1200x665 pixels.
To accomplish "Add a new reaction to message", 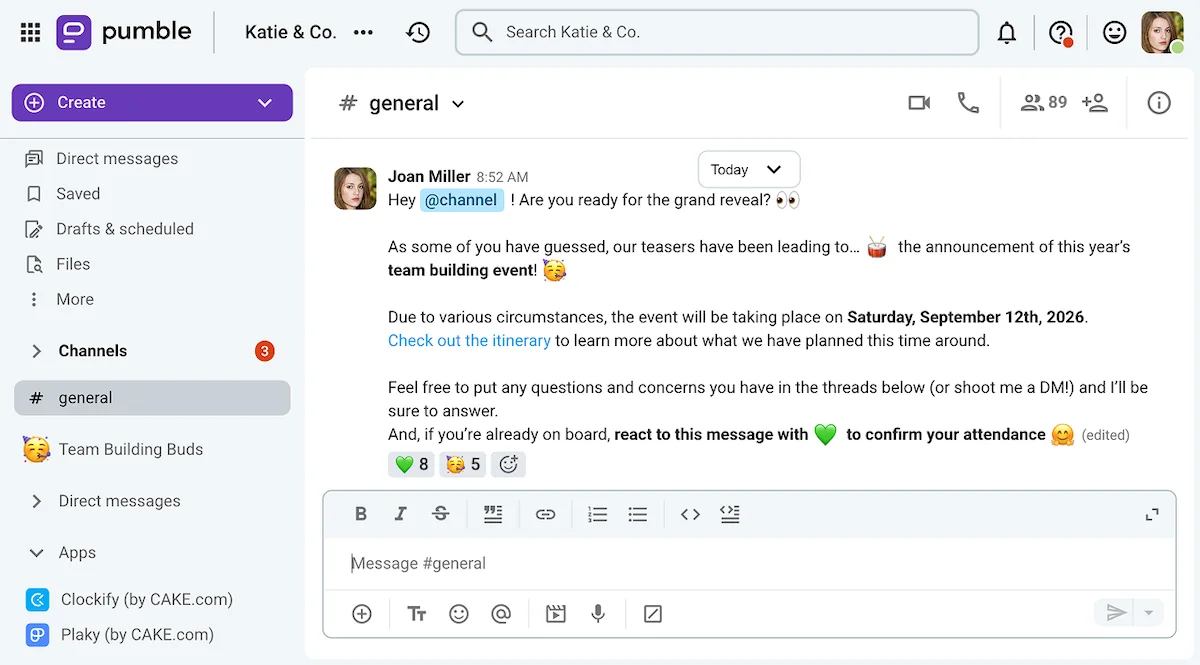I will click(x=508, y=464).
